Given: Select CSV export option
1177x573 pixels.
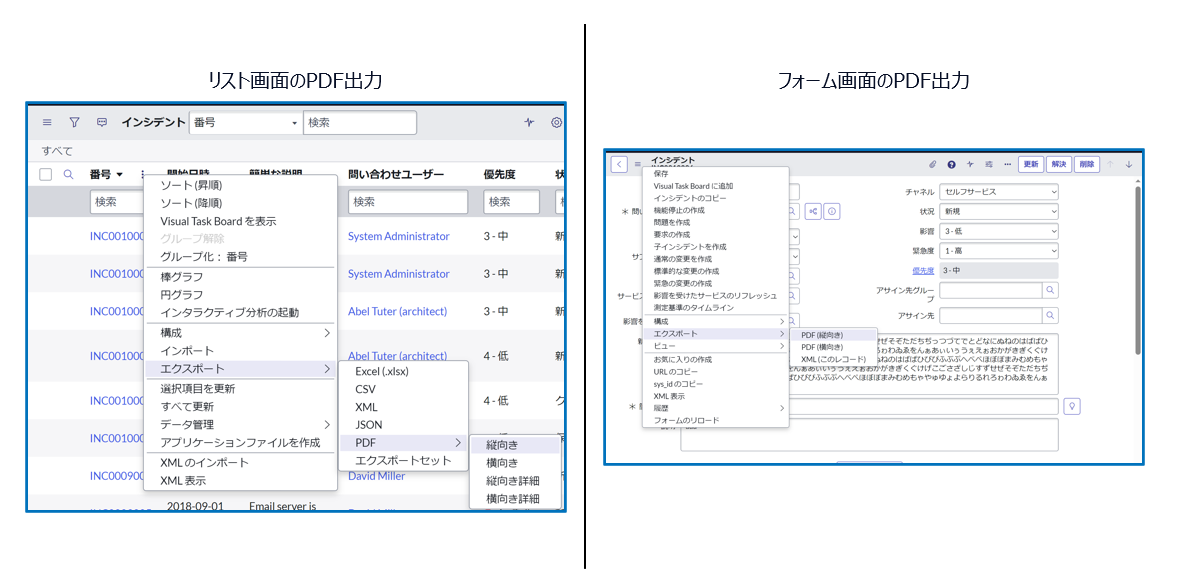Looking at the screenshot, I should [366, 389].
